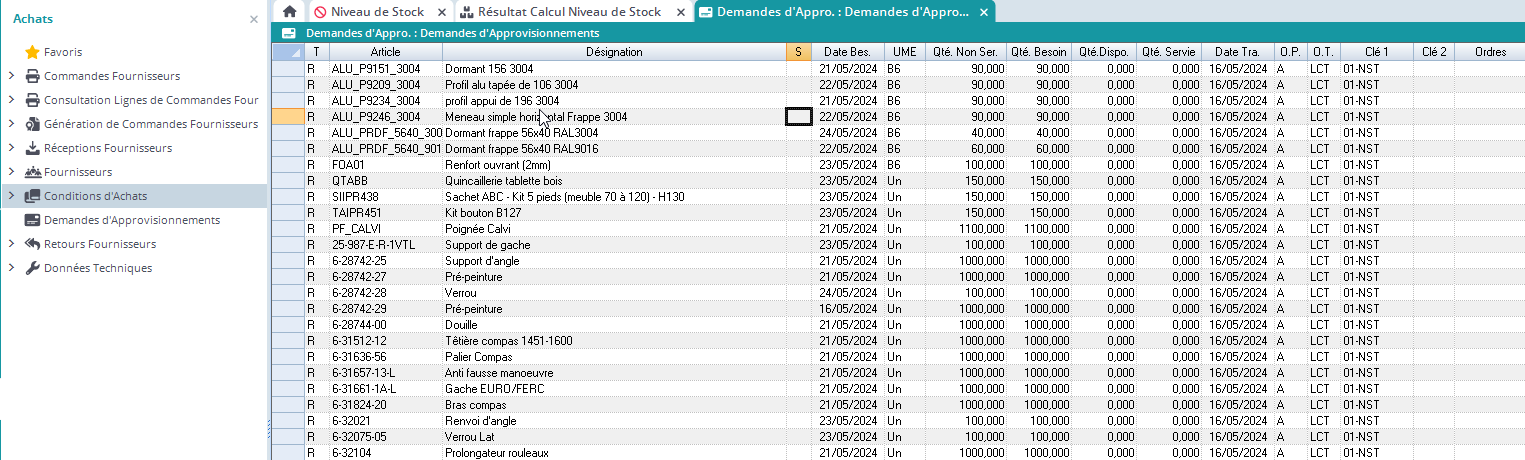Viewport: 1525px width, 460px height.
Task: Click the Génération de Commandes Fournisseurs icon
Action: click(x=32, y=124)
